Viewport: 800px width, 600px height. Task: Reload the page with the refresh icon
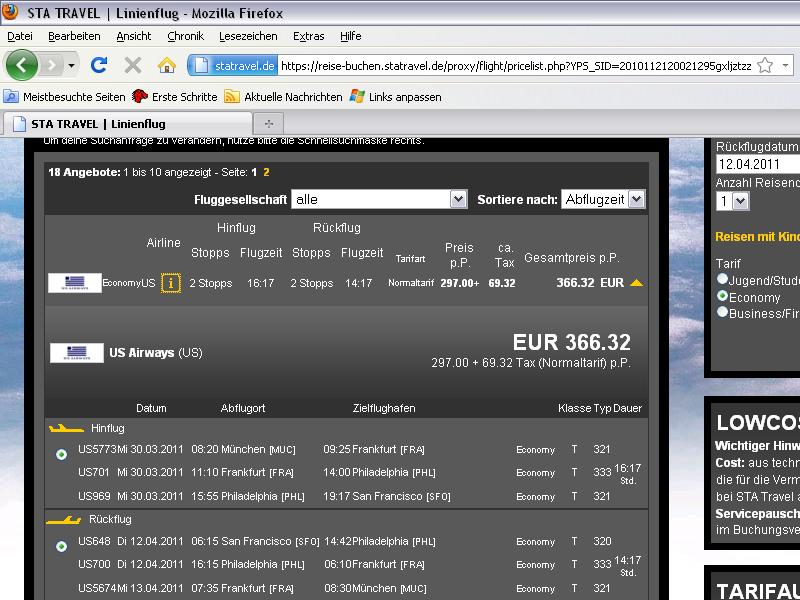99,65
